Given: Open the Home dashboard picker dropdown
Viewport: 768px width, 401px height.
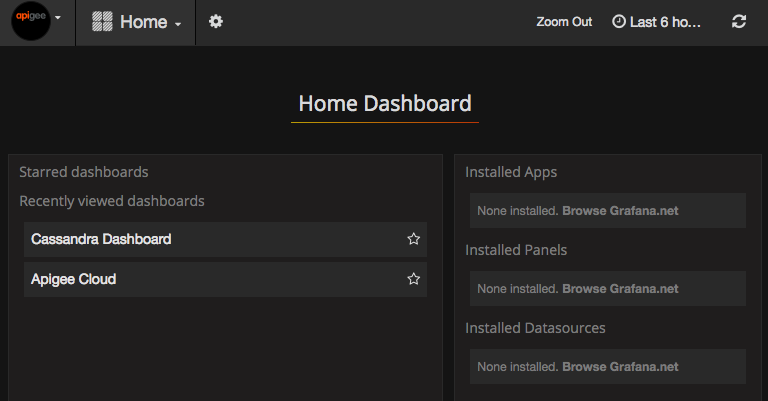Looking at the screenshot, I should coord(150,22).
